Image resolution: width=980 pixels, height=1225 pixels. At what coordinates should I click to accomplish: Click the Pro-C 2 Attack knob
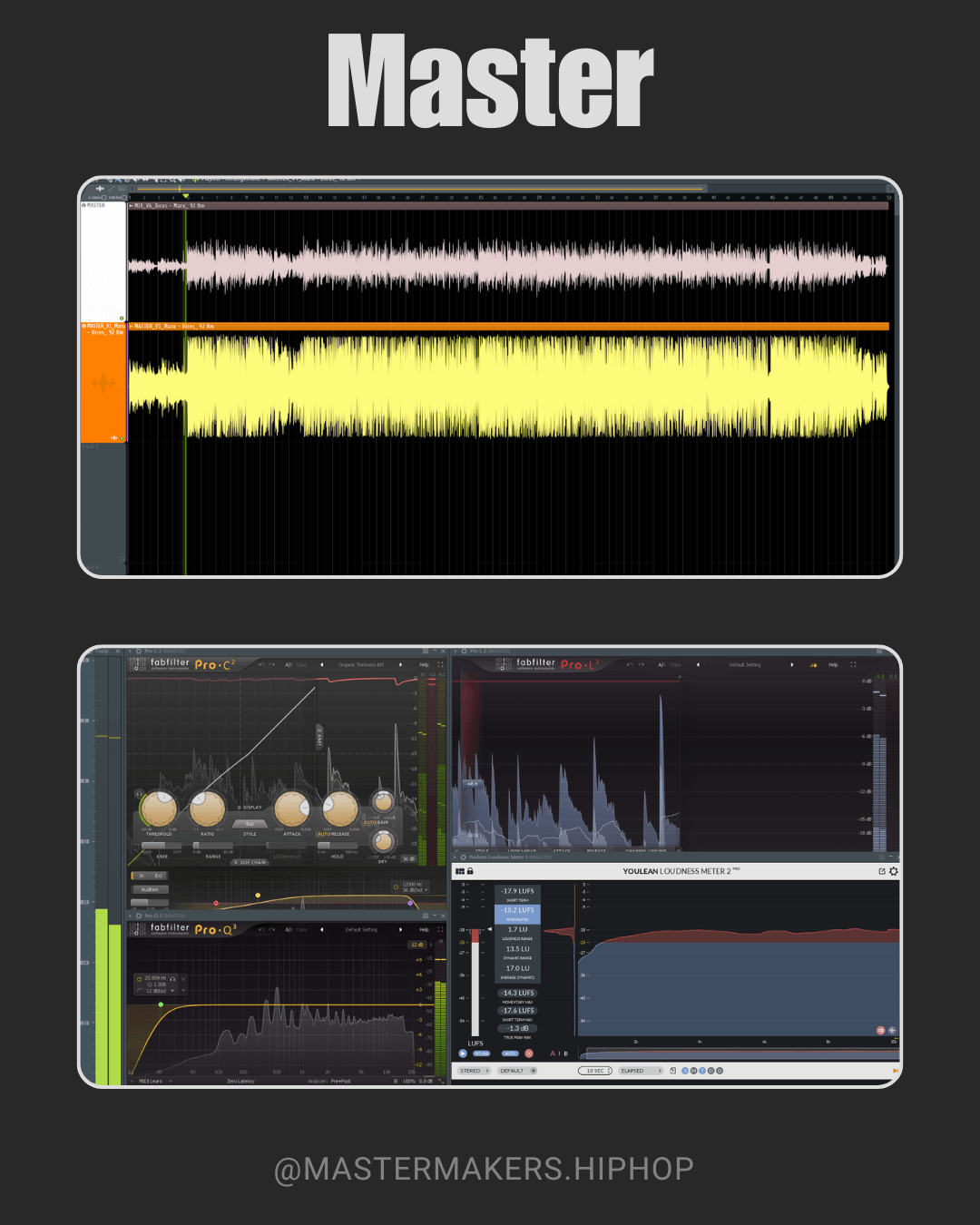point(292,809)
